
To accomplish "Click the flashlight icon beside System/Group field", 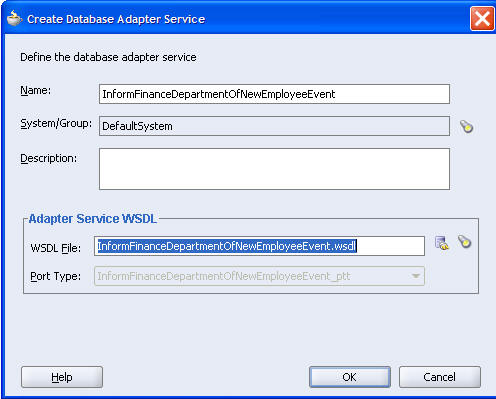I will pos(466,126).
